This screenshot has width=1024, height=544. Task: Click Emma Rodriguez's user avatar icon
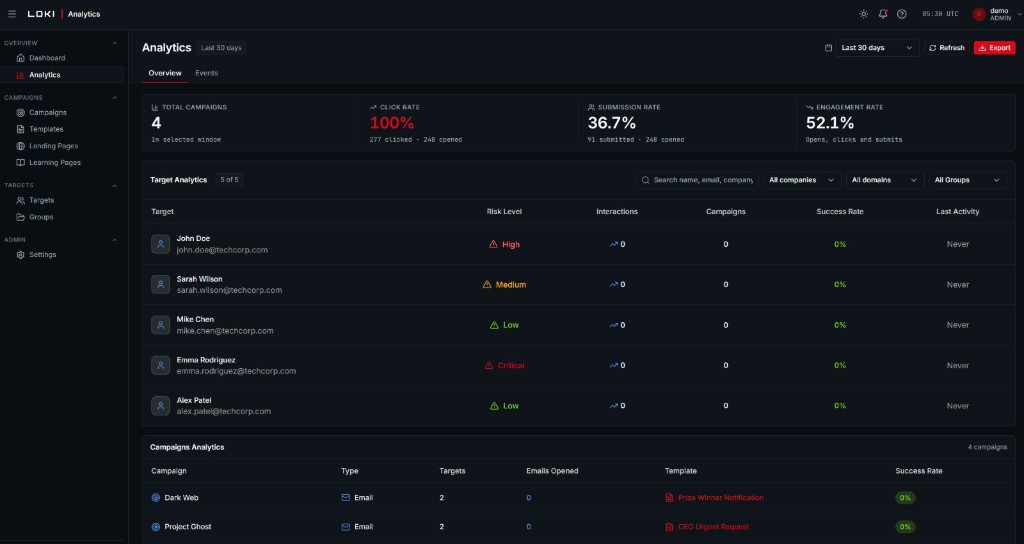(161, 366)
